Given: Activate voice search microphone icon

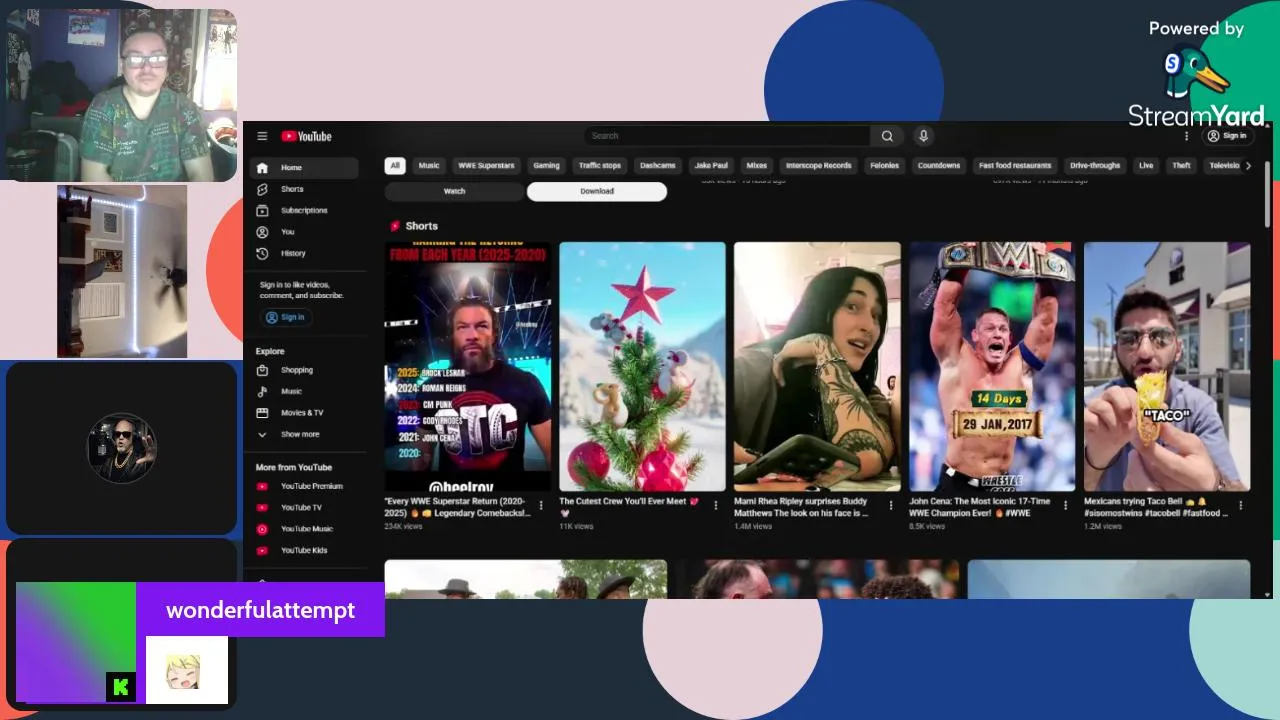Looking at the screenshot, I should [923, 136].
